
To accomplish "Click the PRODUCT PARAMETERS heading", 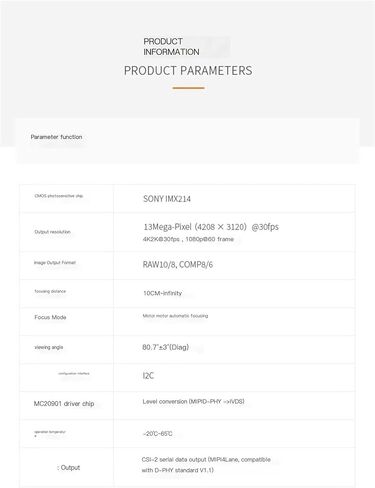I will click(x=188, y=71).
